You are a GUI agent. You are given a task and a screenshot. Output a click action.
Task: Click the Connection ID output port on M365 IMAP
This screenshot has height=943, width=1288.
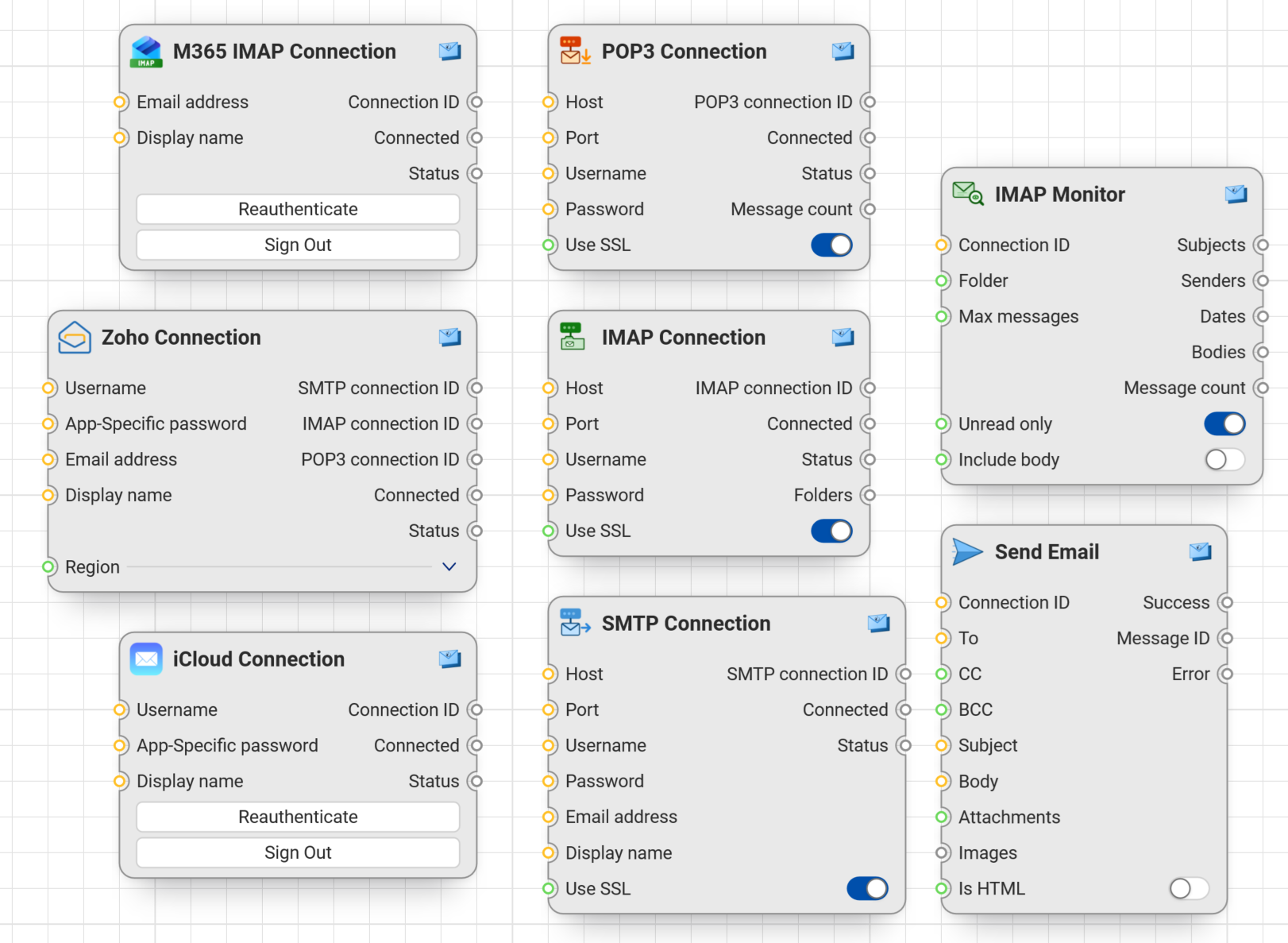pos(476,102)
